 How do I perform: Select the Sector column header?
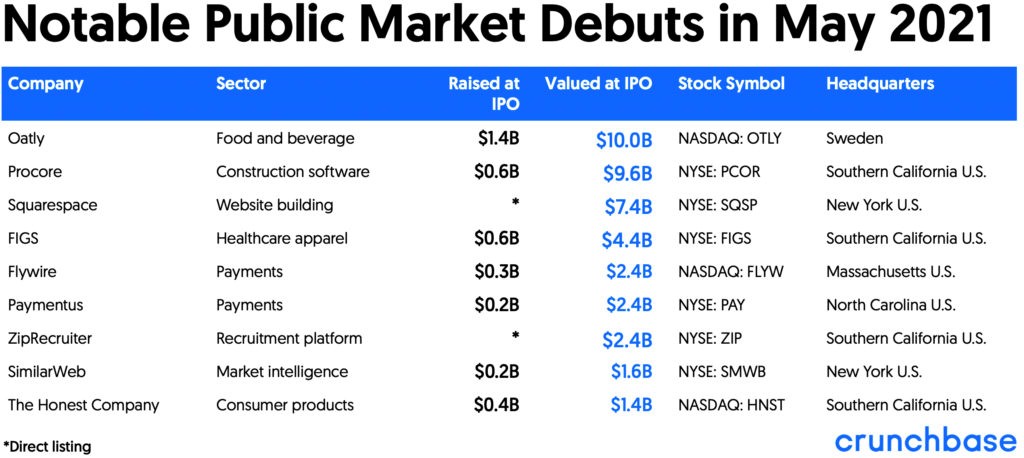click(x=241, y=84)
